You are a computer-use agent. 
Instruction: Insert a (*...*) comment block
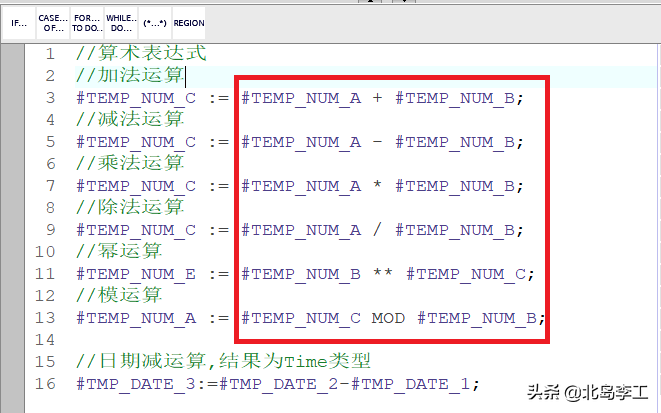click(x=155, y=23)
